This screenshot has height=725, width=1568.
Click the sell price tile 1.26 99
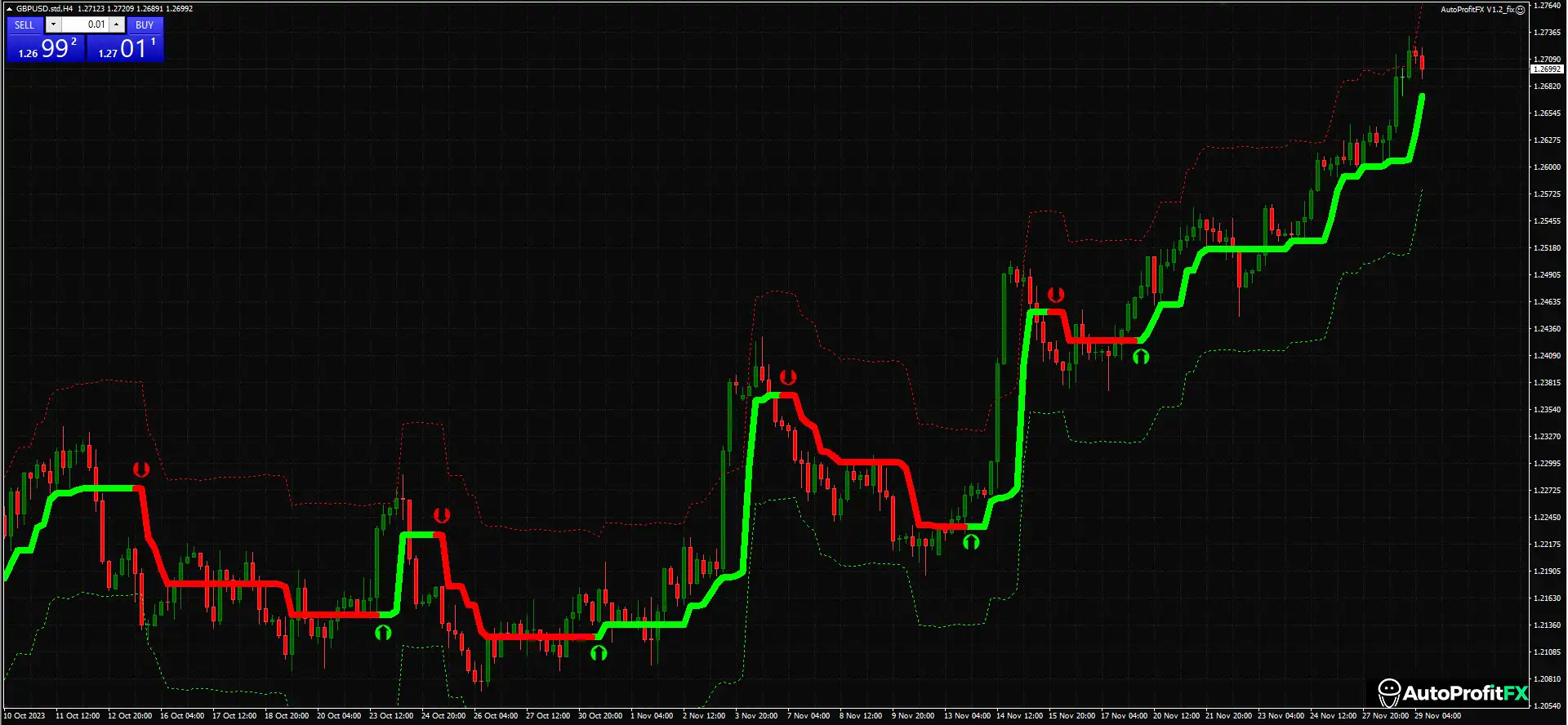tap(45, 48)
